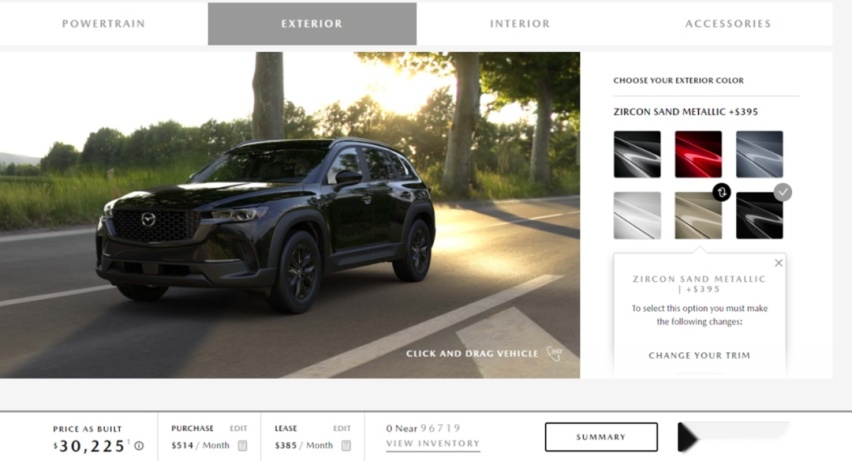
Task: Click the checkmark badge on black swatch
Action: point(782,192)
